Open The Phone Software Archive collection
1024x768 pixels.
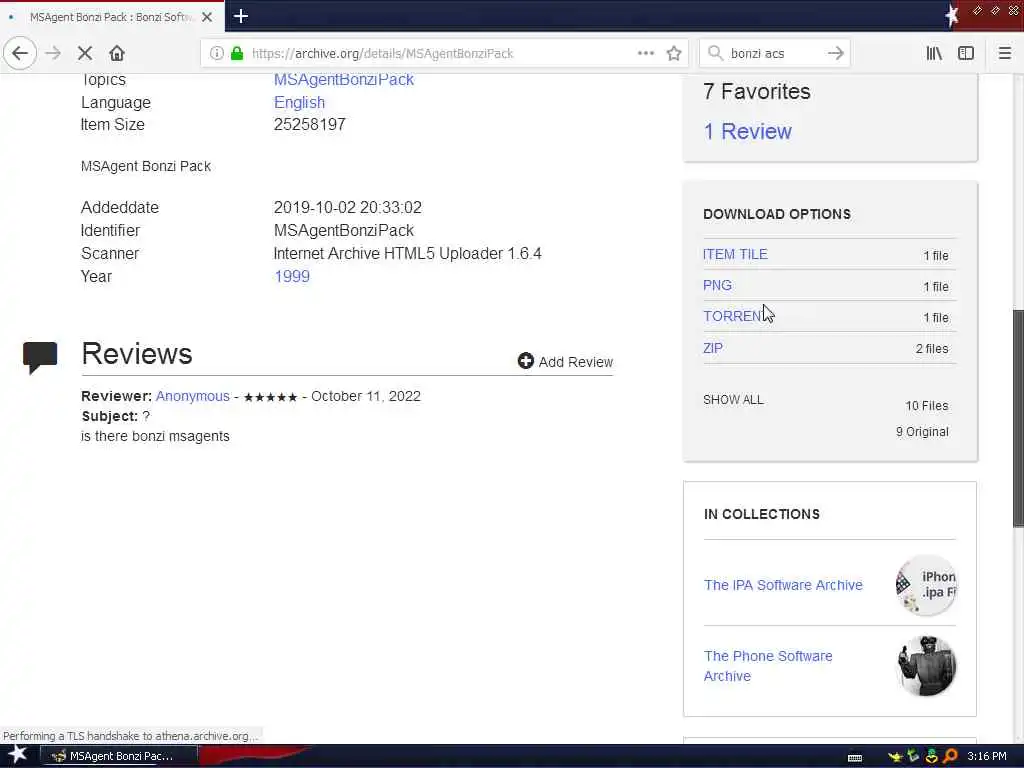pos(768,665)
